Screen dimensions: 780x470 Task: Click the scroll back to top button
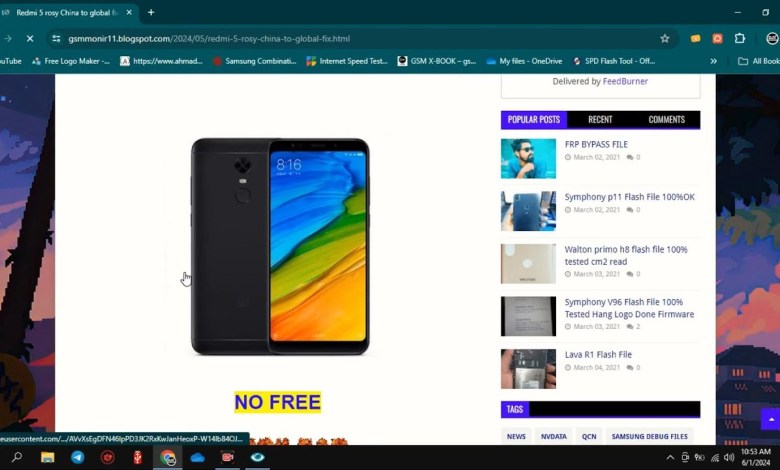click(x=771, y=419)
